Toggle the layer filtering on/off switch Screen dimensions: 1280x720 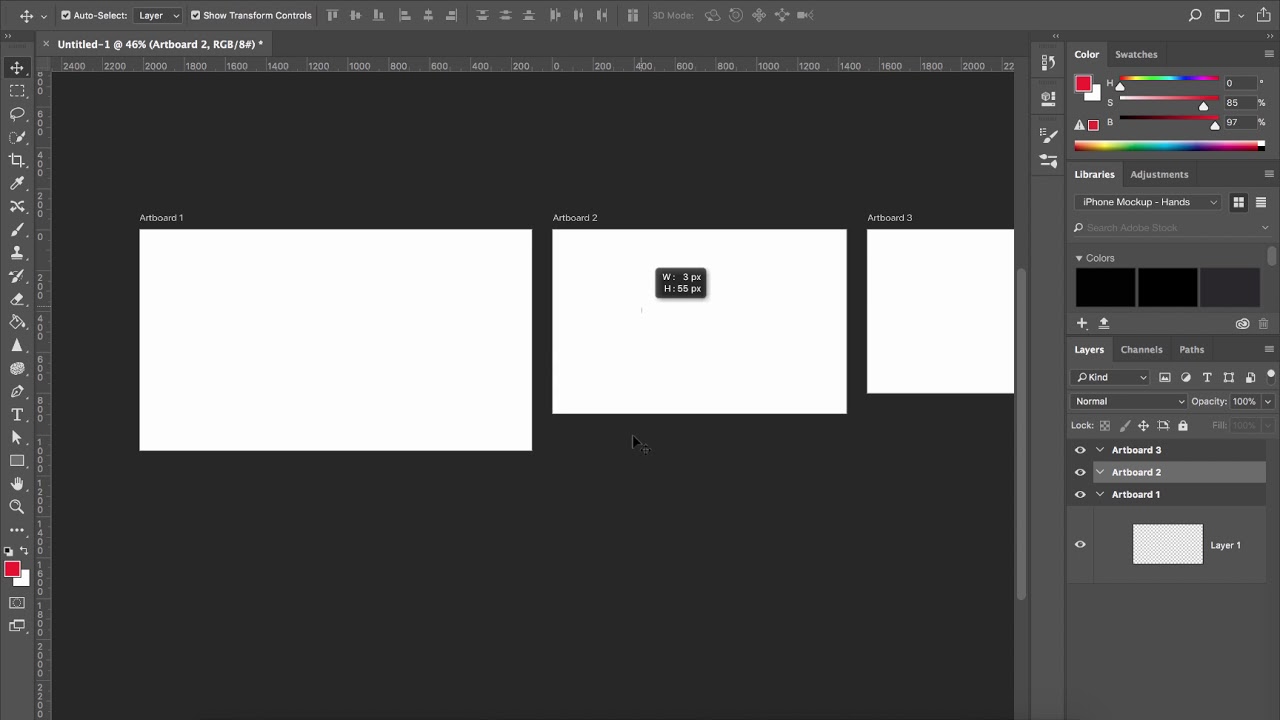pyautogui.click(x=1271, y=376)
